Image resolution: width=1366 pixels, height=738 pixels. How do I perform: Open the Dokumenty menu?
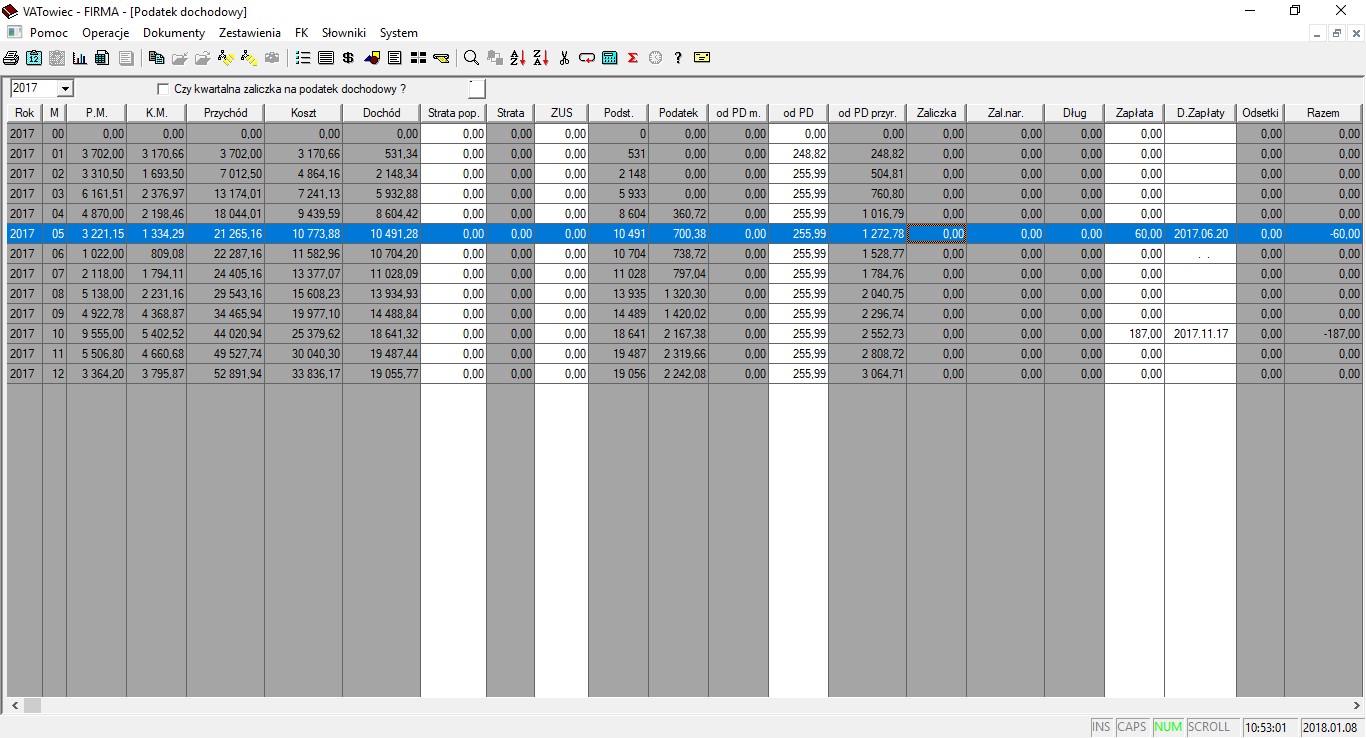click(x=174, y=33)
